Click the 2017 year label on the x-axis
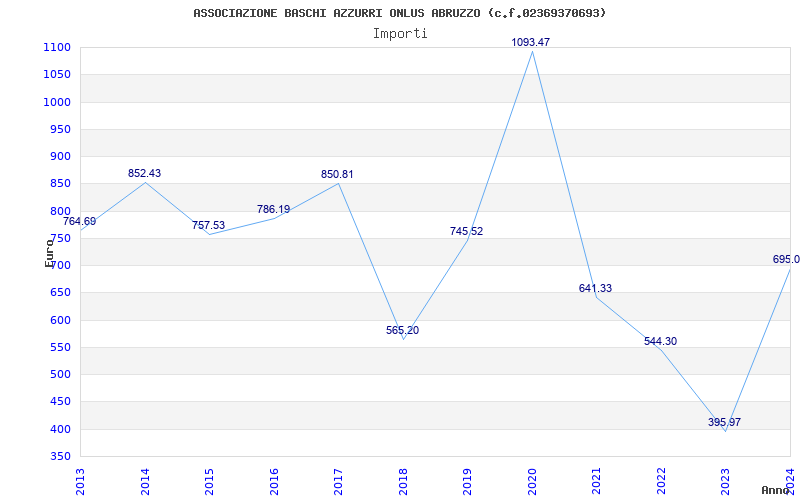Screen dimensions: 800x500 [338, 481]
